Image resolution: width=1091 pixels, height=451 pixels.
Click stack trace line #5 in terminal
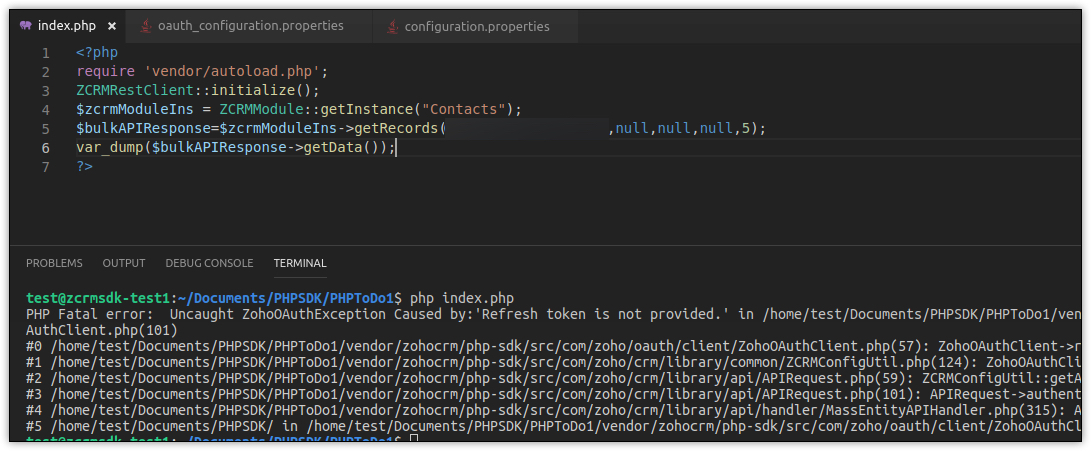click(553, 425)
